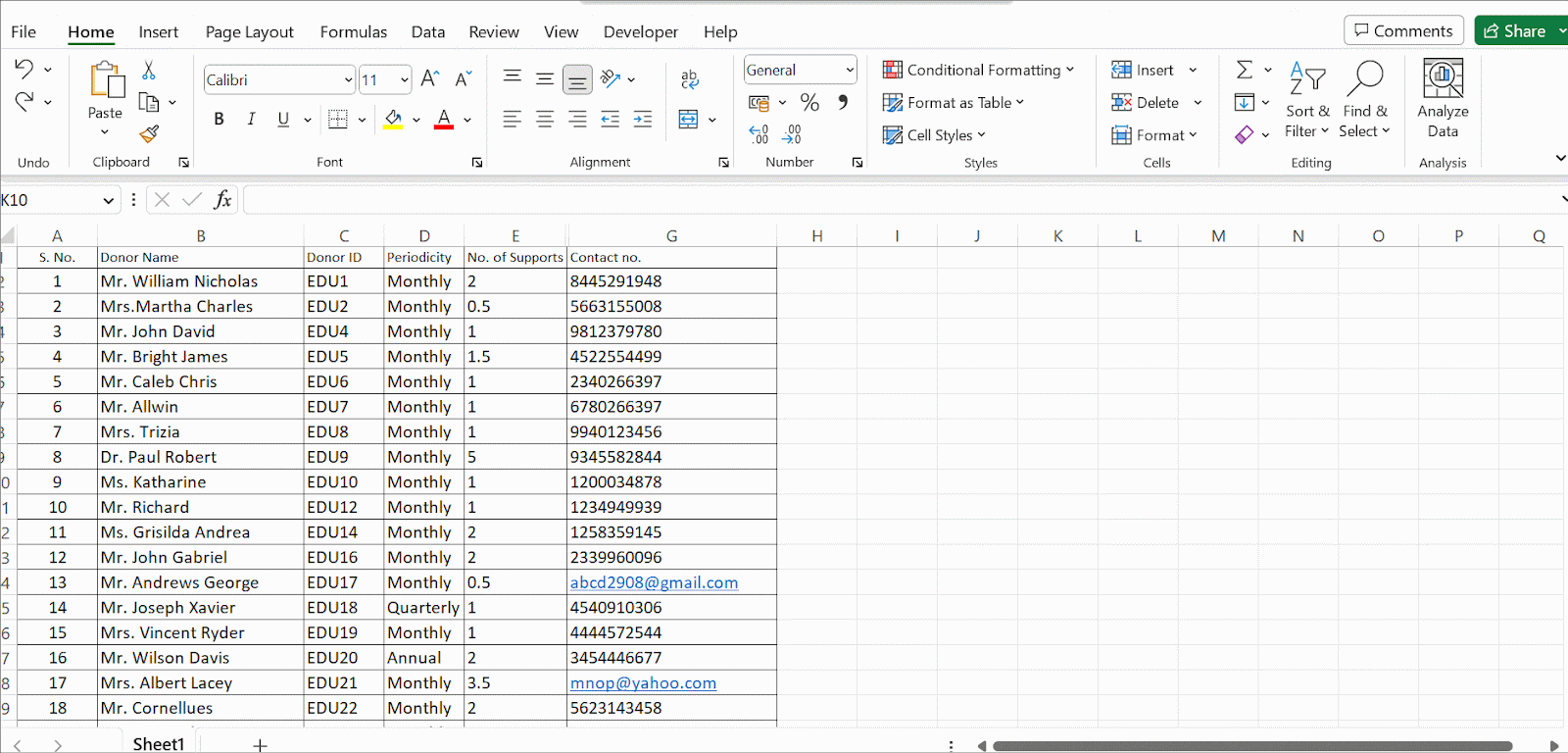Screen dimensions: 1568x753
Task: Click the Increase Font Size icon
Action: click(429, 79)
